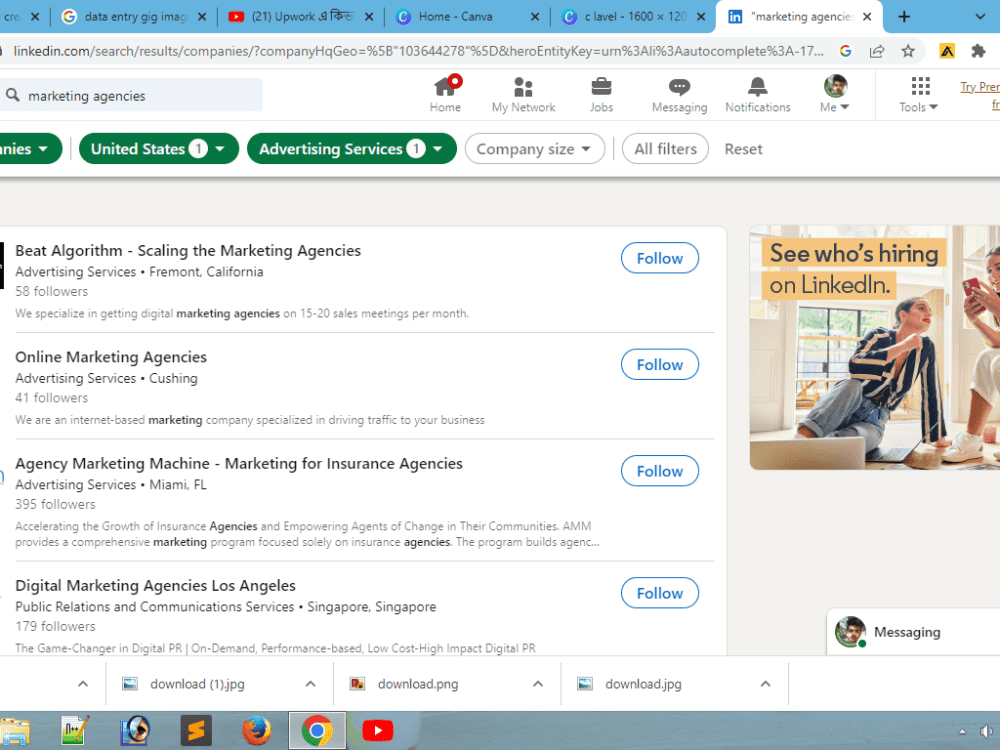Open Agency Marketing Machine title link
Screen dimensions: 1000x750
pos(239,464)
